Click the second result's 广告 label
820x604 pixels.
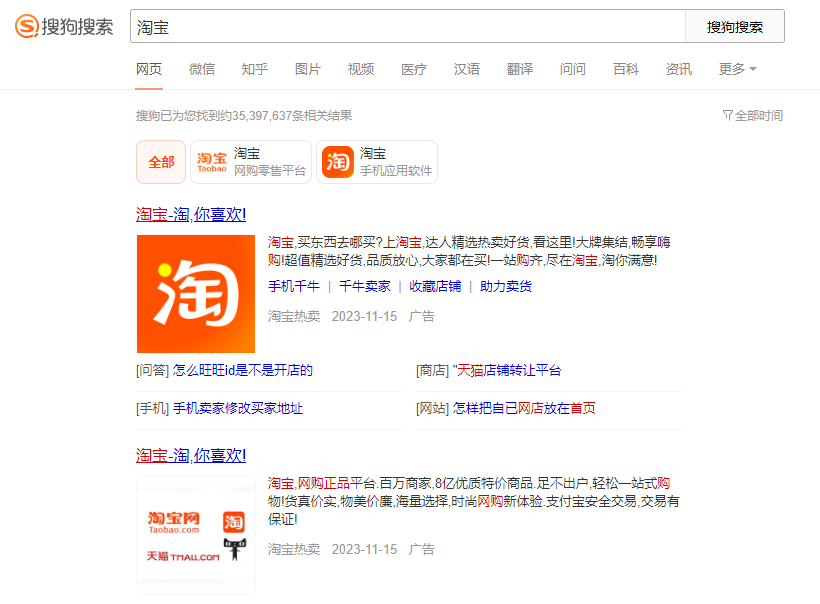pyautogui.click(x=422, y=549)
